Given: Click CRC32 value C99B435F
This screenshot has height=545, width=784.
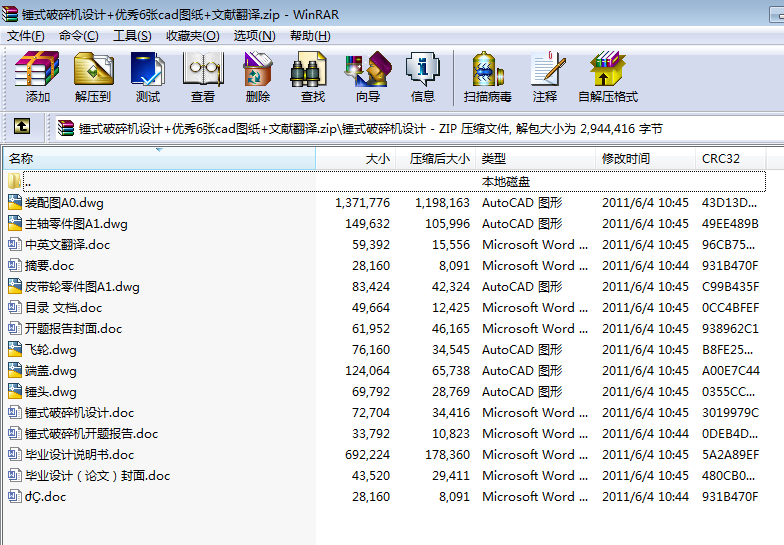Looking at the screenshot, I should coord(730,286).
